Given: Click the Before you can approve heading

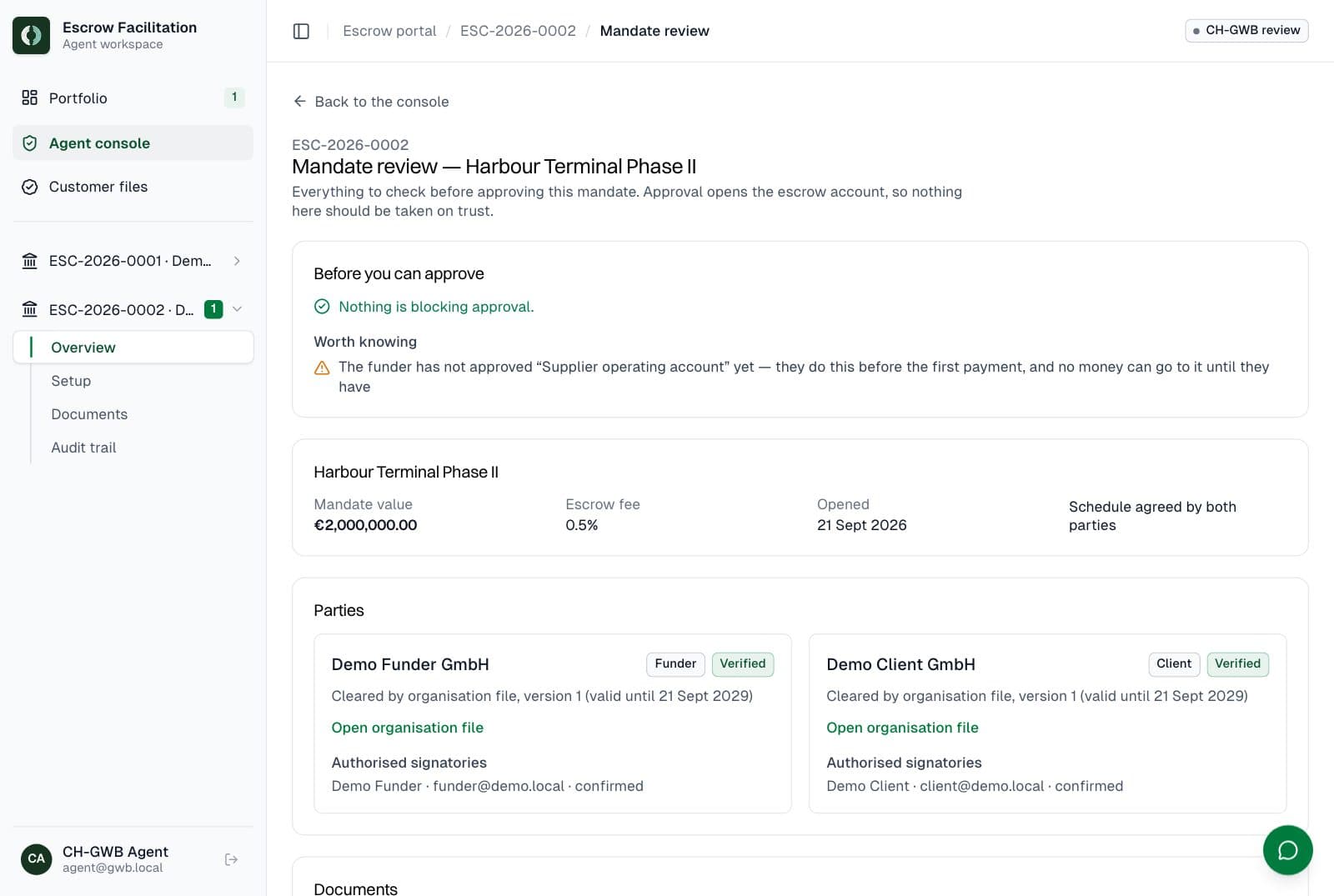Looking at the screenshot, I should [x=399, y=273].
